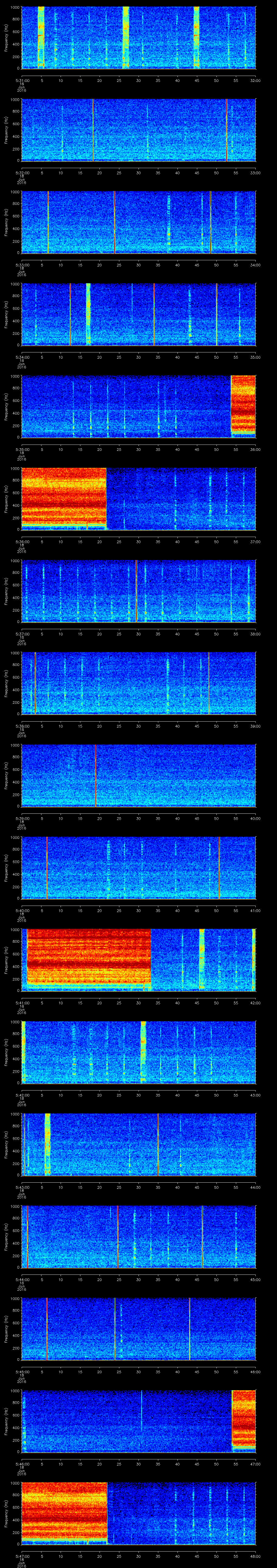Click the 46:00 end time label
This screenshot has height=1568, width=277.
pos(255,1371)
